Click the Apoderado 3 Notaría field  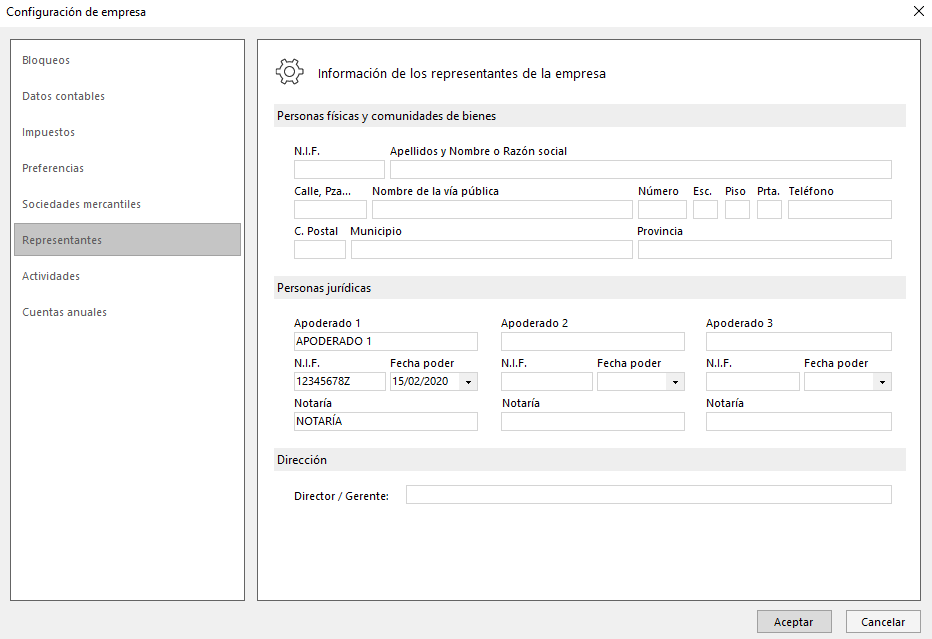(x=799, y=421)
